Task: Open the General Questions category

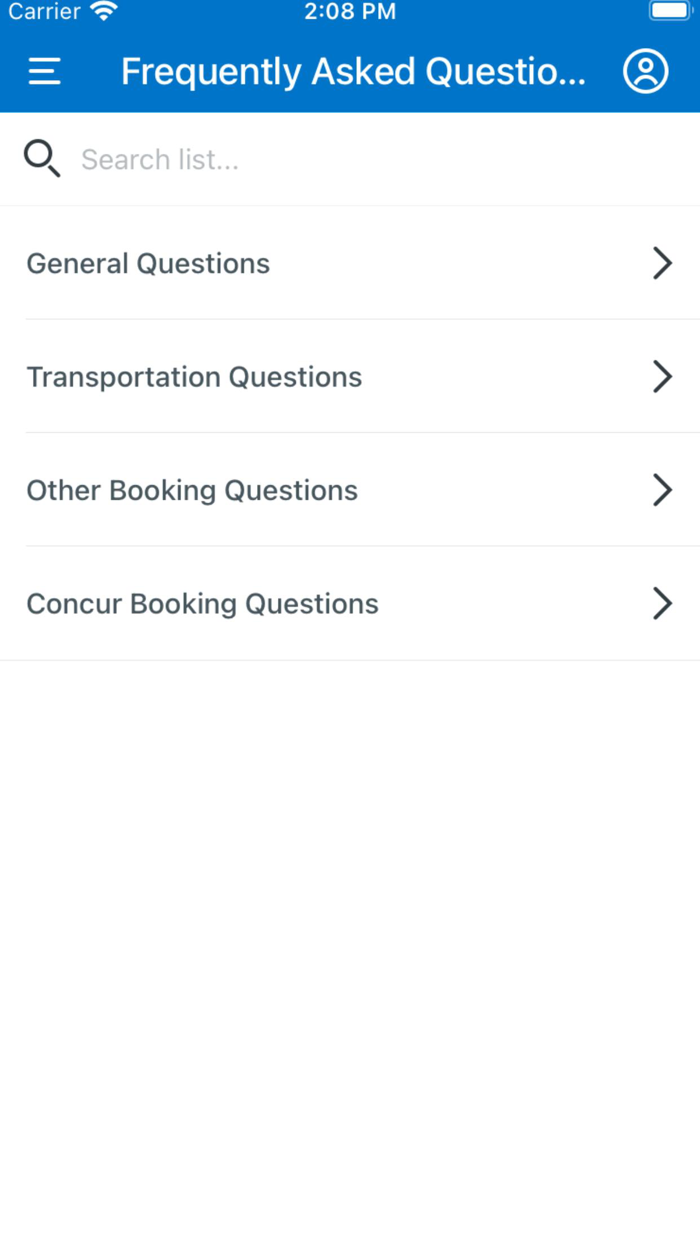Action: (148, 263)
